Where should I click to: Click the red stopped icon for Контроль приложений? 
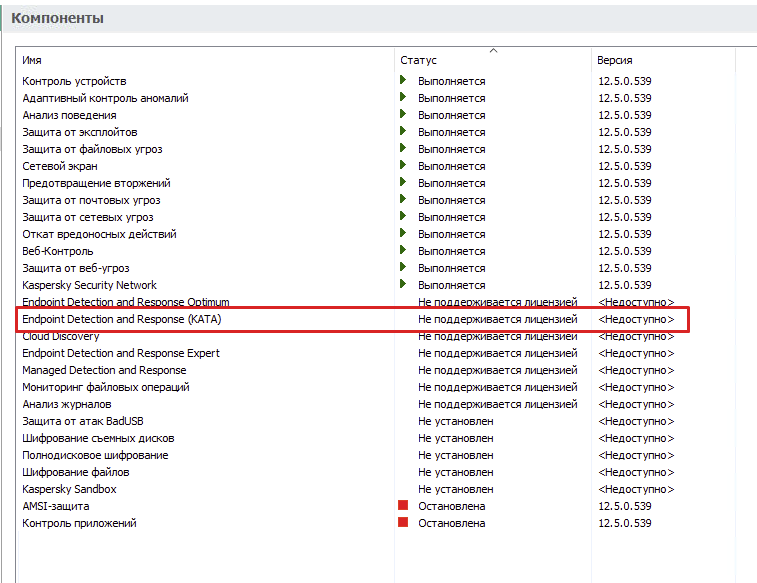tap(403, 522)
